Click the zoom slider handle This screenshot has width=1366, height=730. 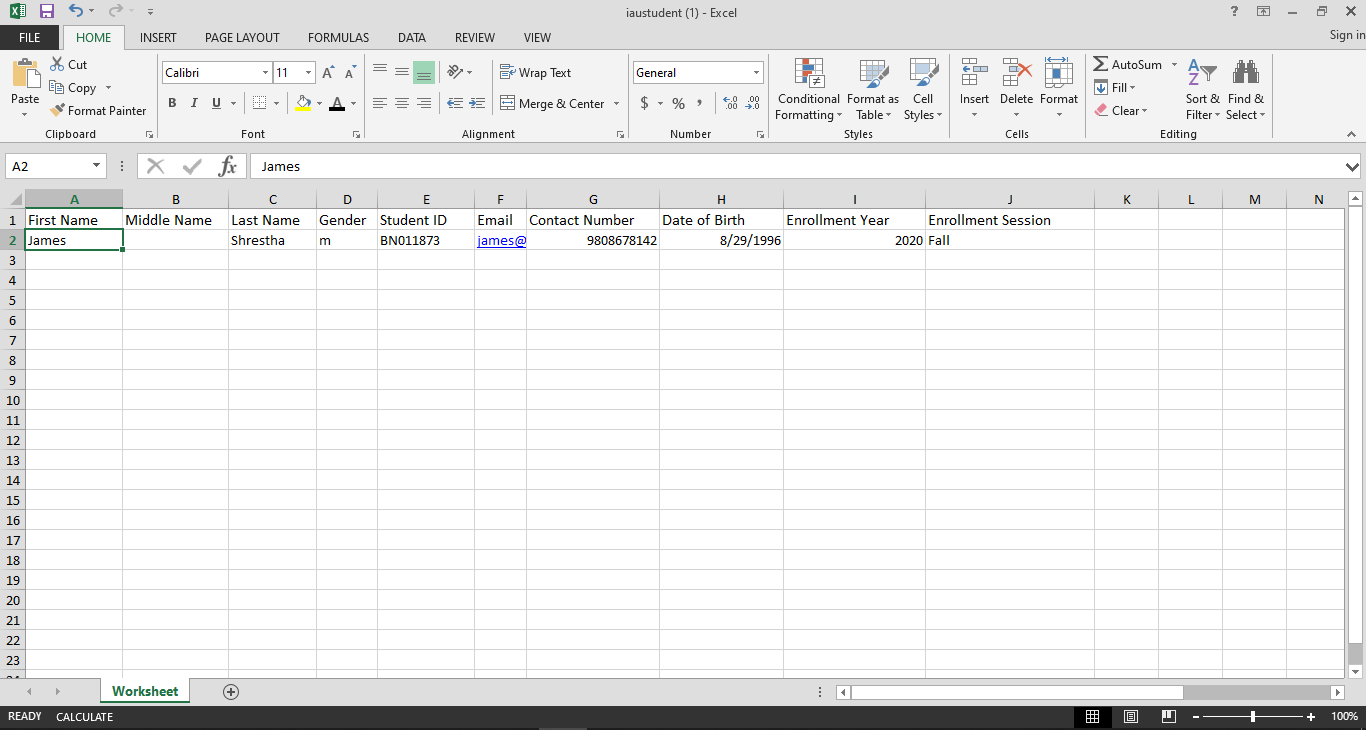pos(1253,717)
